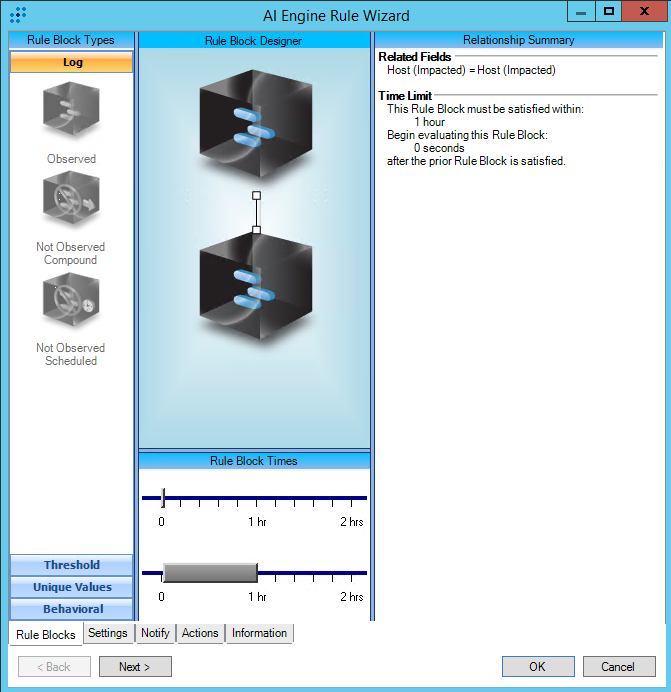
Task: Select the Not Observed Scheduled block icon
Action: point(71,303)
